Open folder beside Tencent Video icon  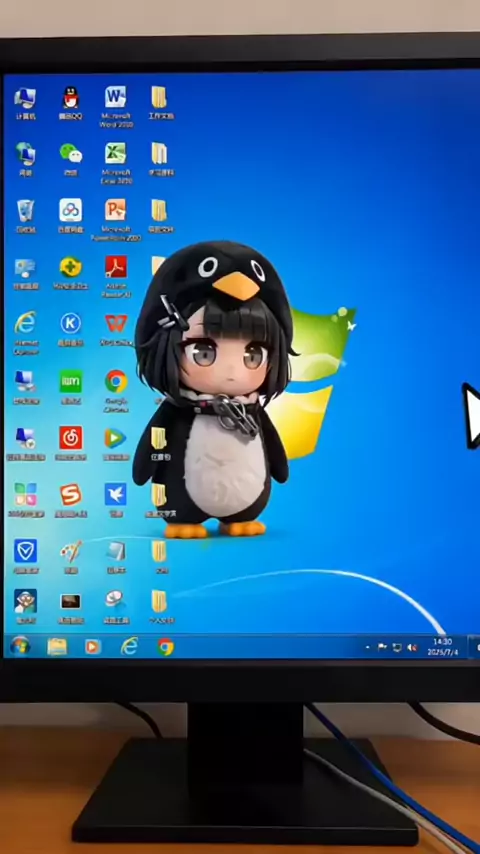(159, 438)
